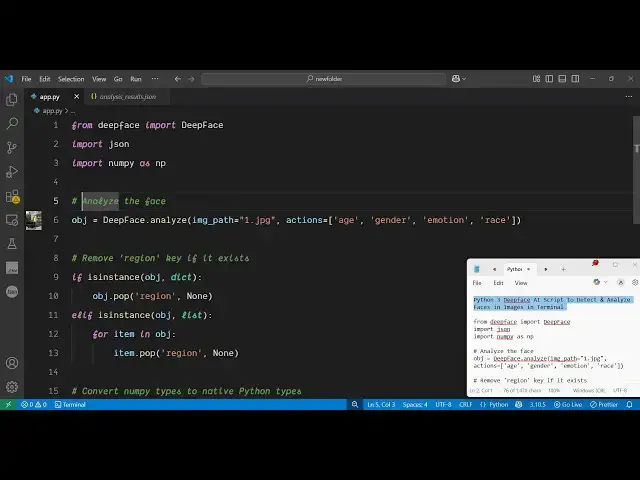Click Go Live in the status bar
Image resolution: width=640 pixels, height=480 pixels.
(x=568, y=404)
